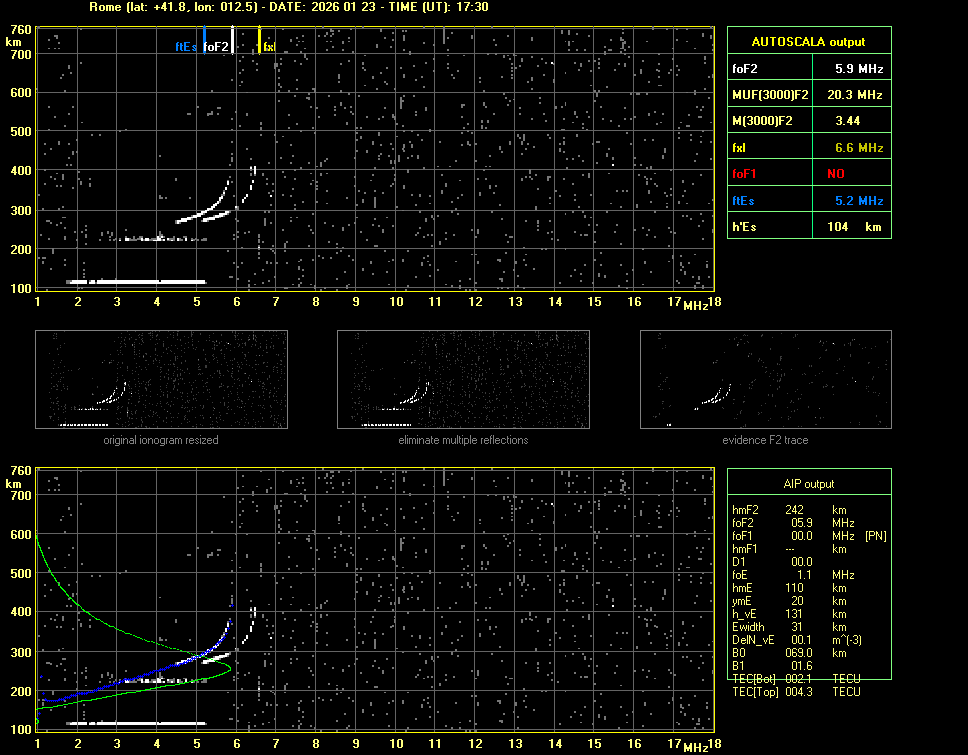Open the original ionogram resized thumbnail
Image resolution: width=968 pixels, height=755 pixels.
pos(161,379)
